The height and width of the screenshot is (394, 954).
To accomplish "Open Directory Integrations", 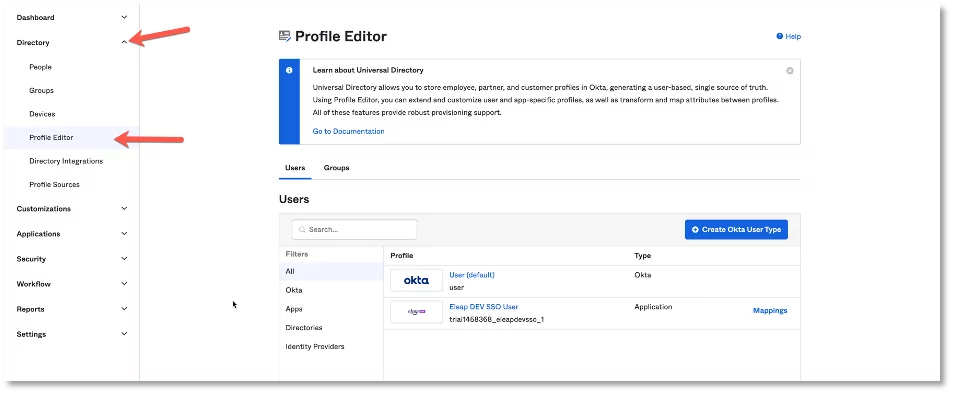I will click(x=66, y=161).
